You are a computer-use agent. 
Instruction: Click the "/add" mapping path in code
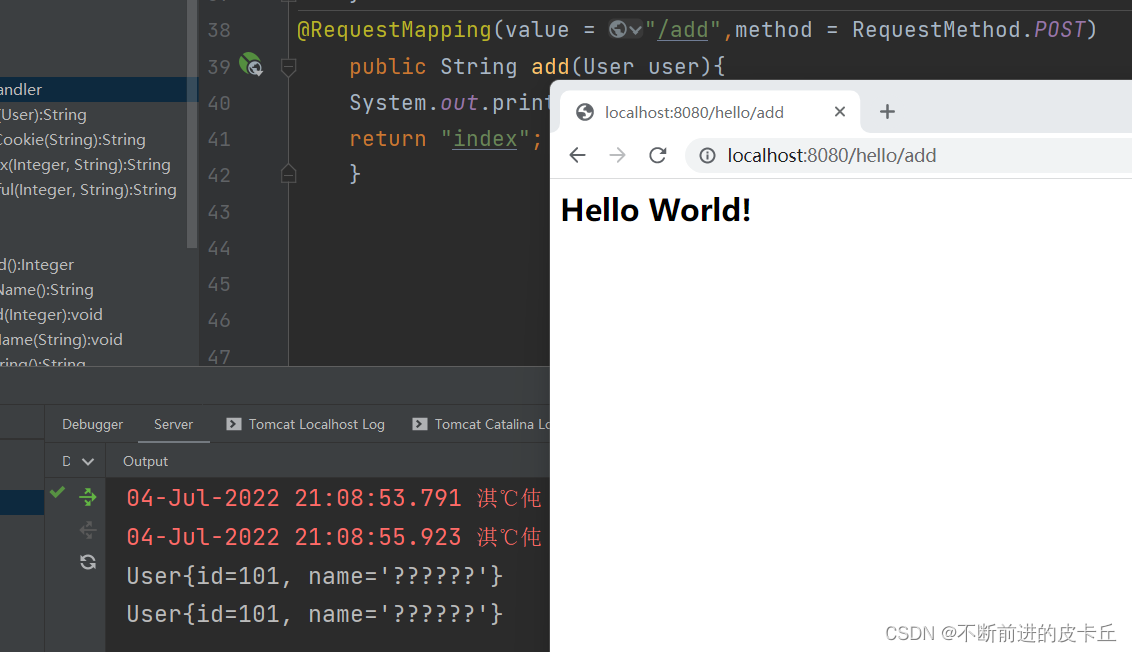pyautogui.click(x=682, y=30)
